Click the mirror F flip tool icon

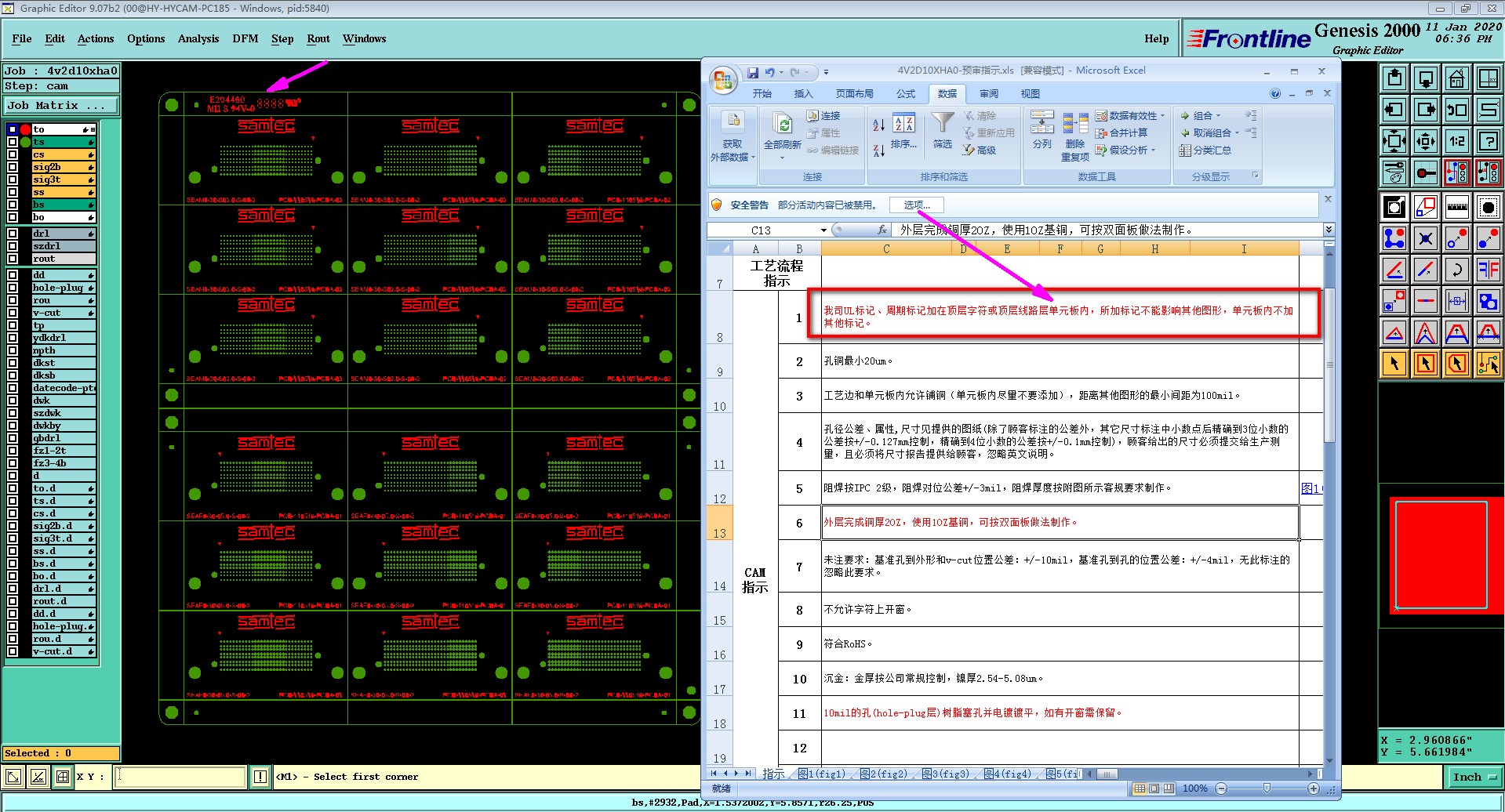1488,270
